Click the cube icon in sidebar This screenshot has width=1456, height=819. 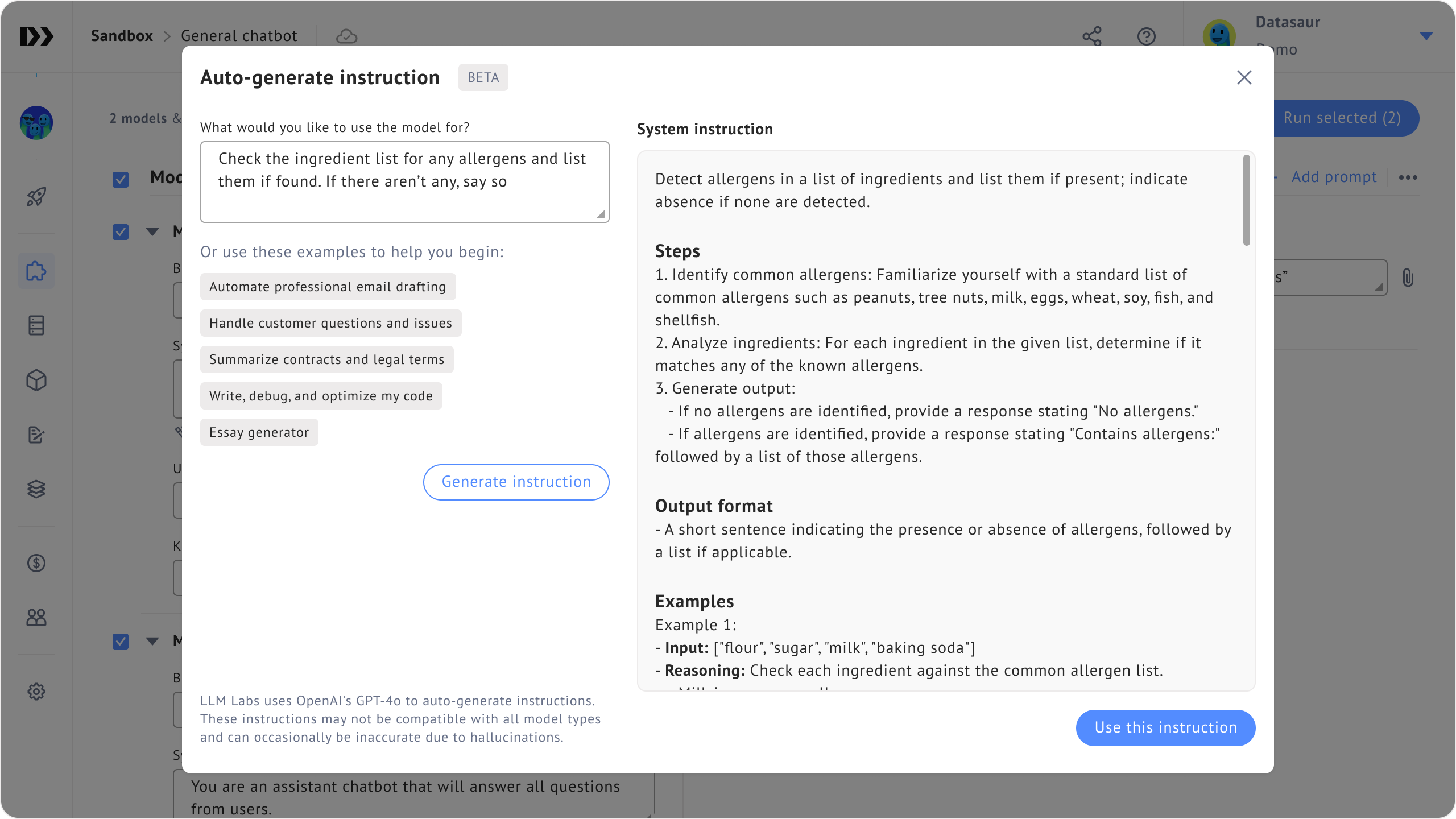pos(36,380)
